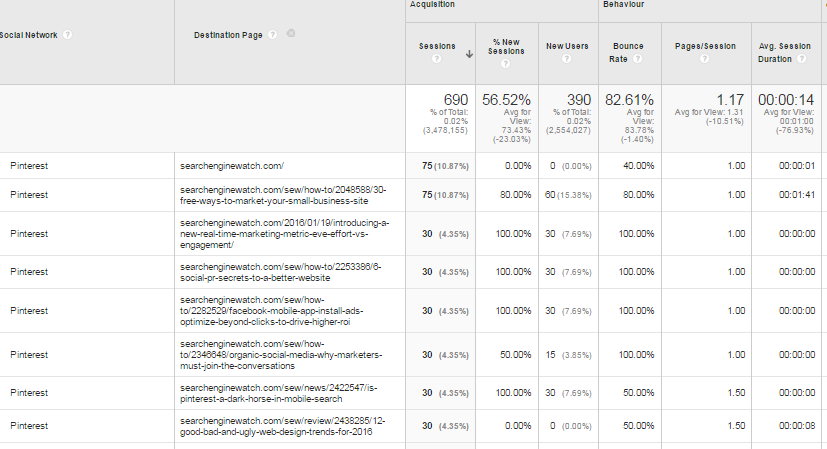Open the 6-social-pr-secrets page link
Viewport: 827px width, 449px height.
(280, 272)
